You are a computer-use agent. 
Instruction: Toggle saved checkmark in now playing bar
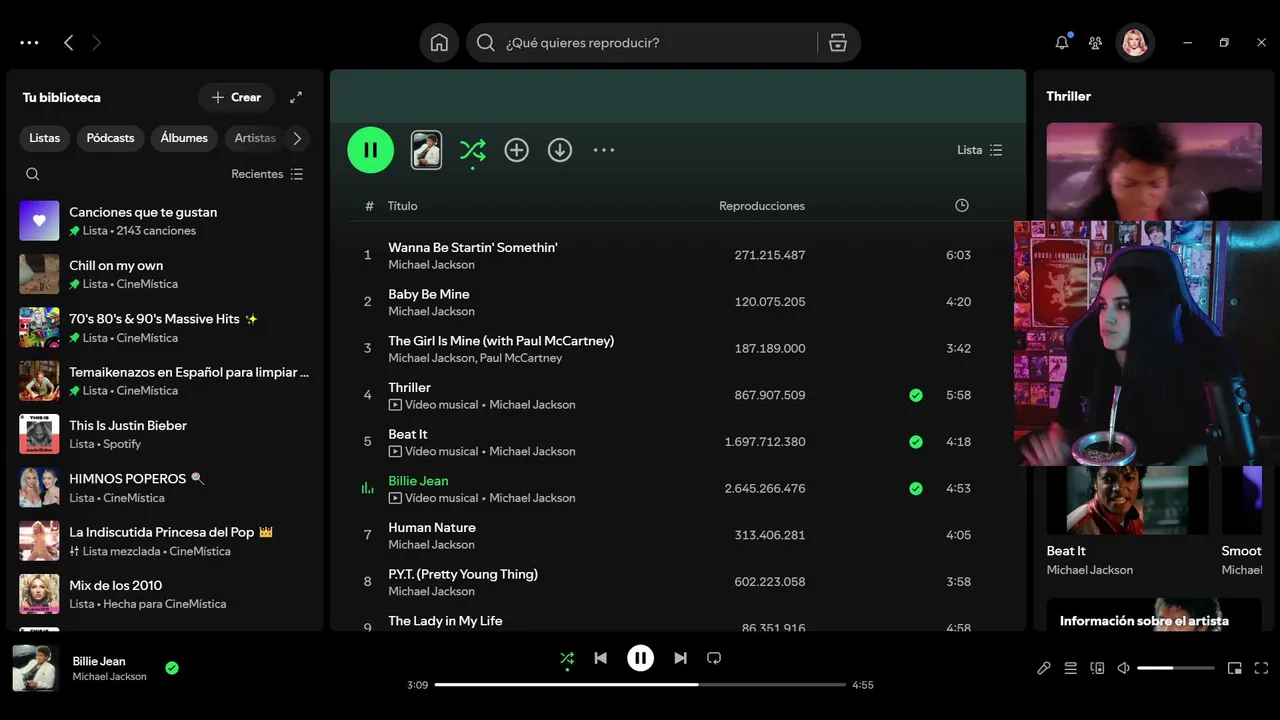coord(172,668)
